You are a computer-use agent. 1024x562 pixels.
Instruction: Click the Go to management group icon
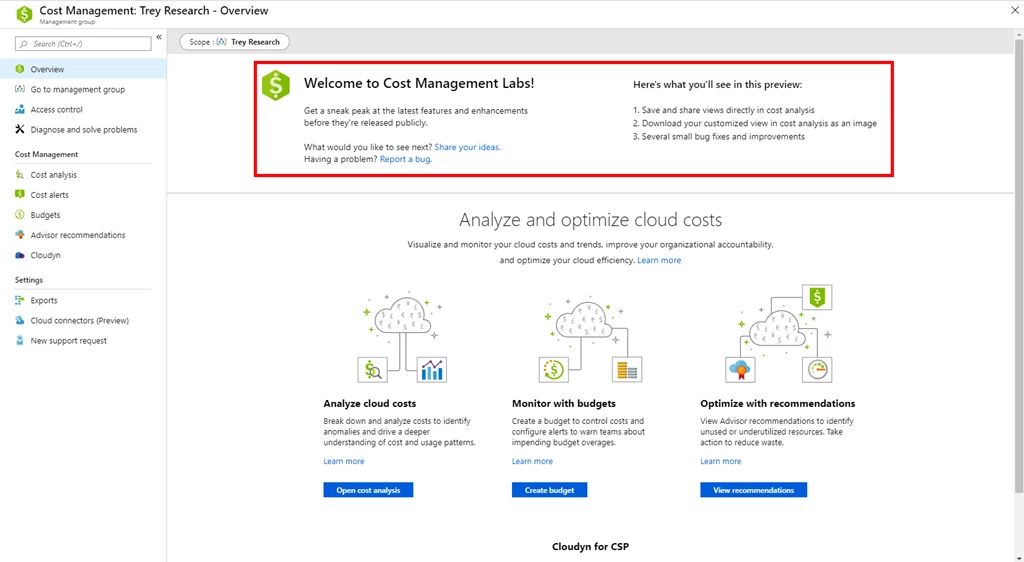click(x=20, y=89)
